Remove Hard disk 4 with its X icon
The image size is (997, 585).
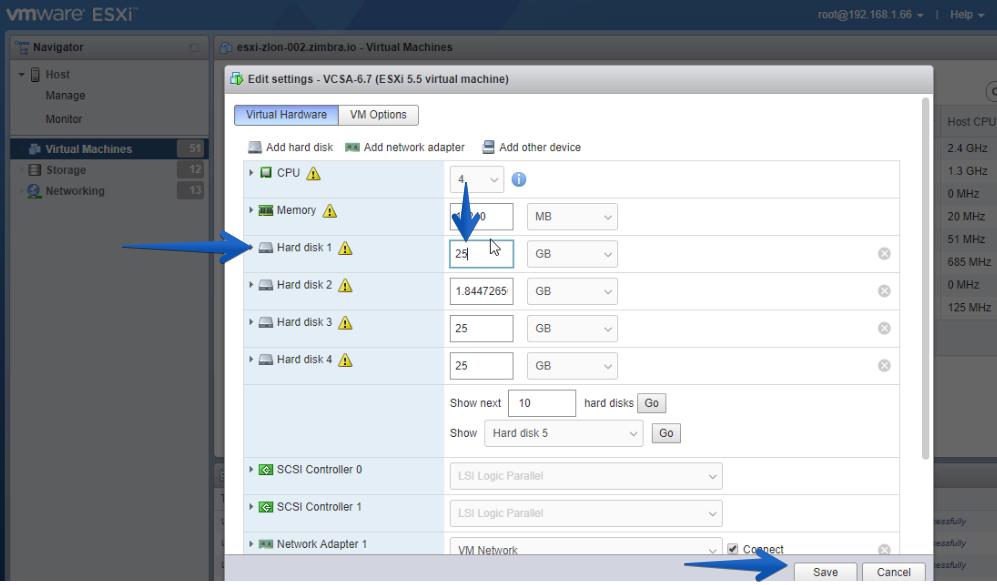coord(884,366)
